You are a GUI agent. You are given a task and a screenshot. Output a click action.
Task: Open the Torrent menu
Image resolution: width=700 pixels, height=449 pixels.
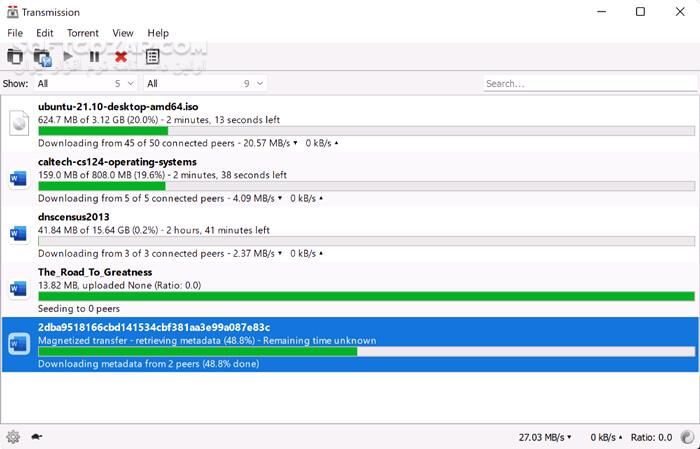(83, 33)
